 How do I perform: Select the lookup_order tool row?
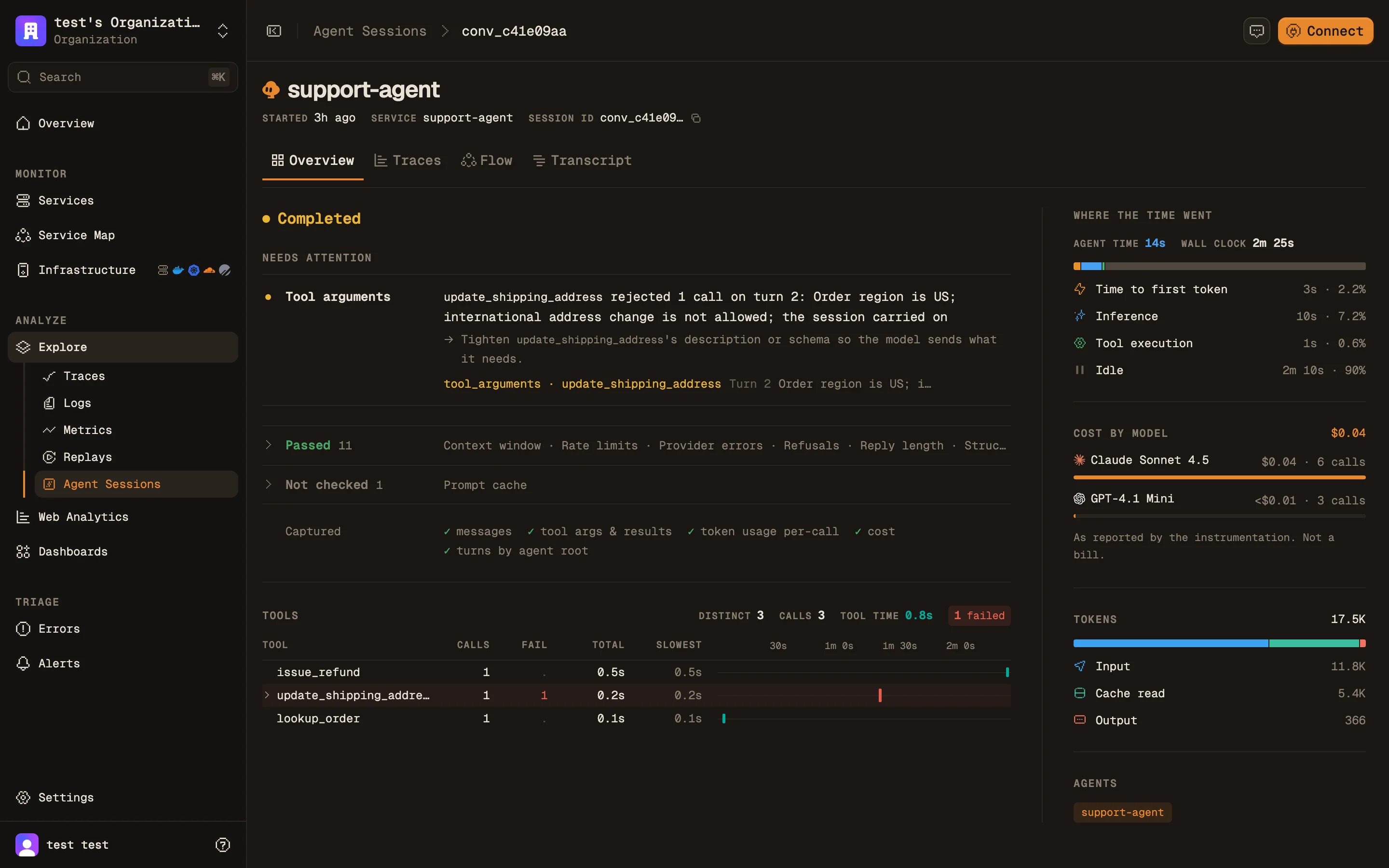636,719
